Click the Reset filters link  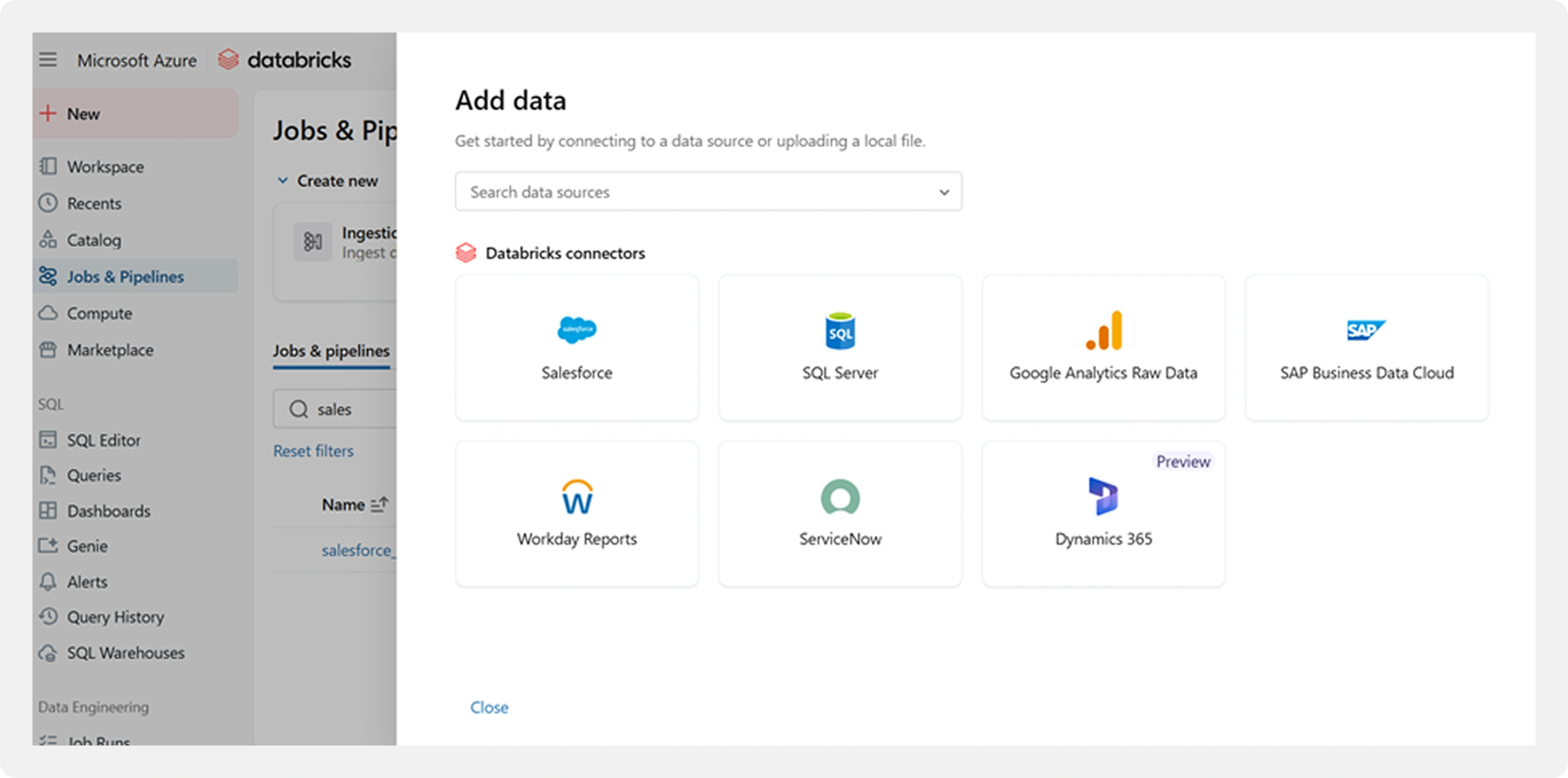coord(313,450)
